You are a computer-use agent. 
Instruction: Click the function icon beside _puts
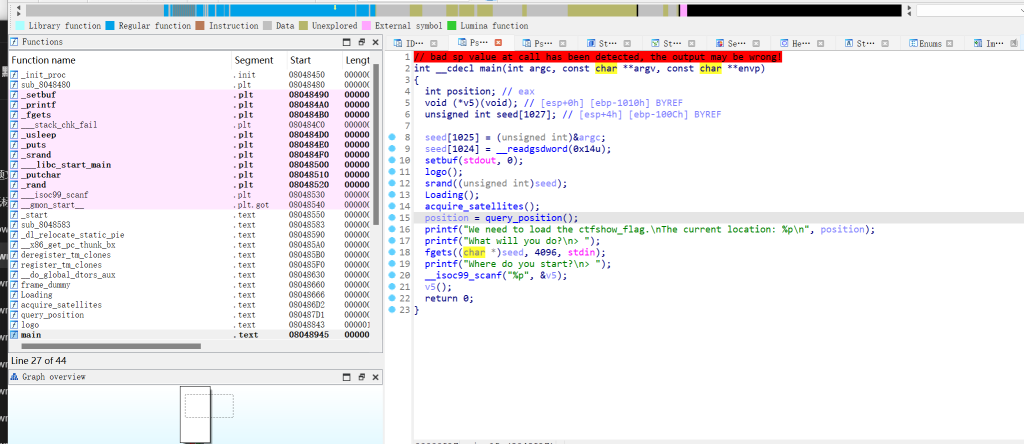click(14, 145)
